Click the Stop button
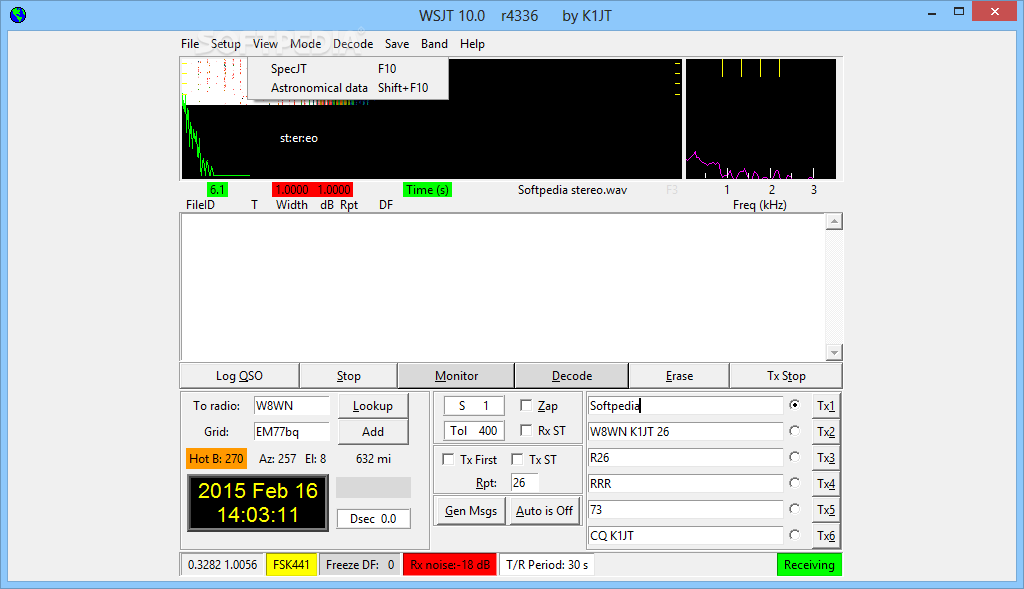The width and height of the screenshot is (1024, 589). (349, 375)
